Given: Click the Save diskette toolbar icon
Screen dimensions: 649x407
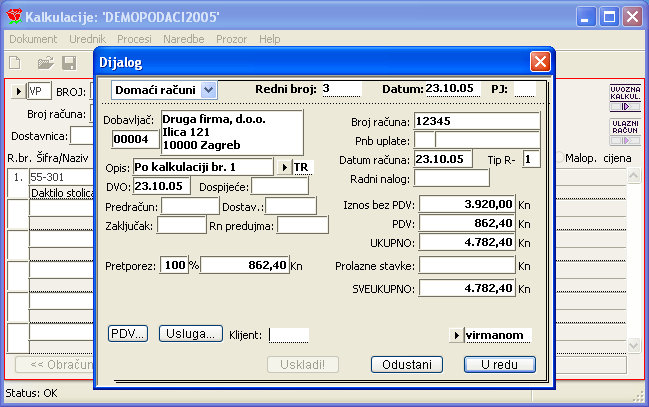Looking at the screenshot, I should coord(69,63).
